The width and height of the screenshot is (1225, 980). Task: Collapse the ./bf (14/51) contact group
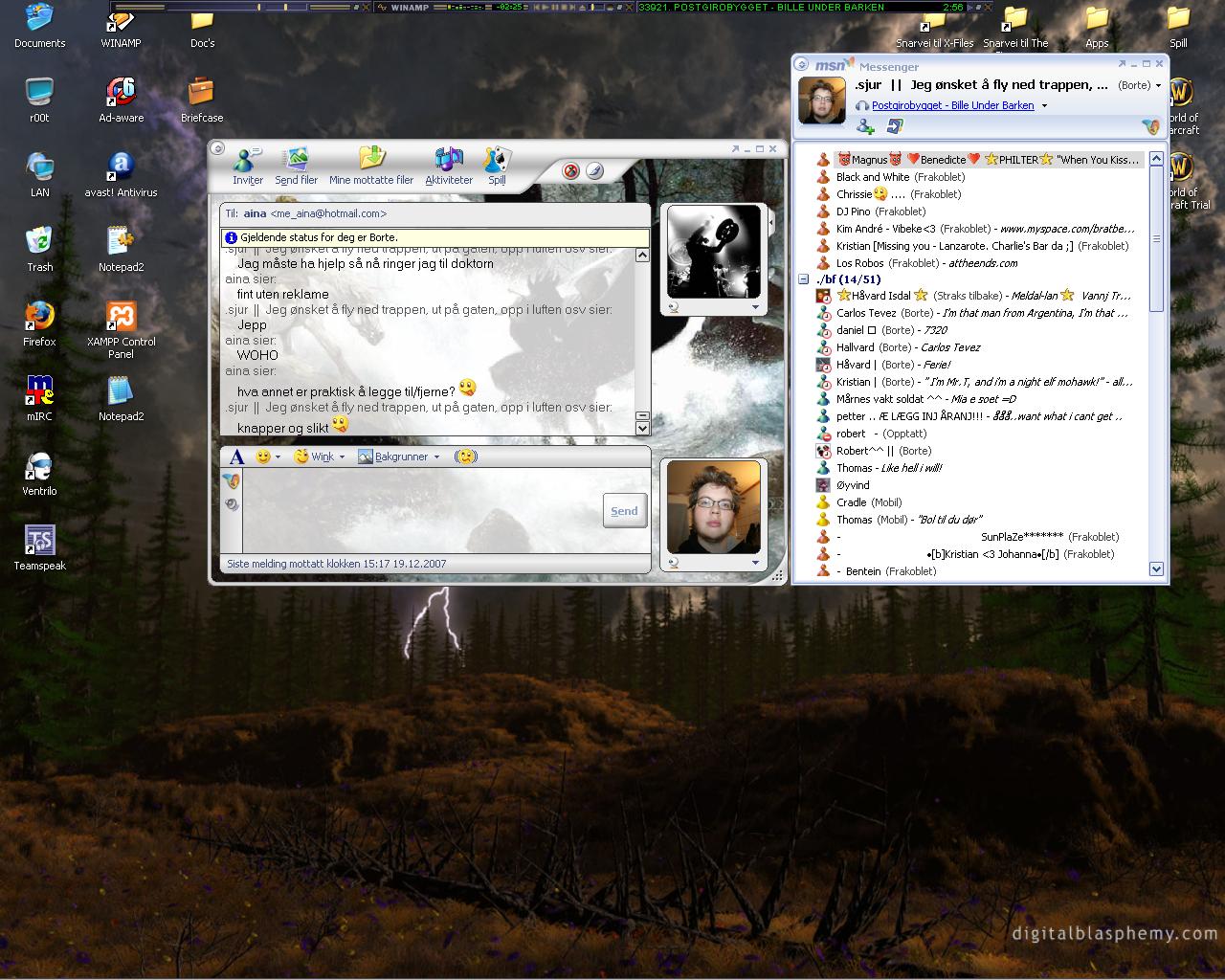[804, 279]
